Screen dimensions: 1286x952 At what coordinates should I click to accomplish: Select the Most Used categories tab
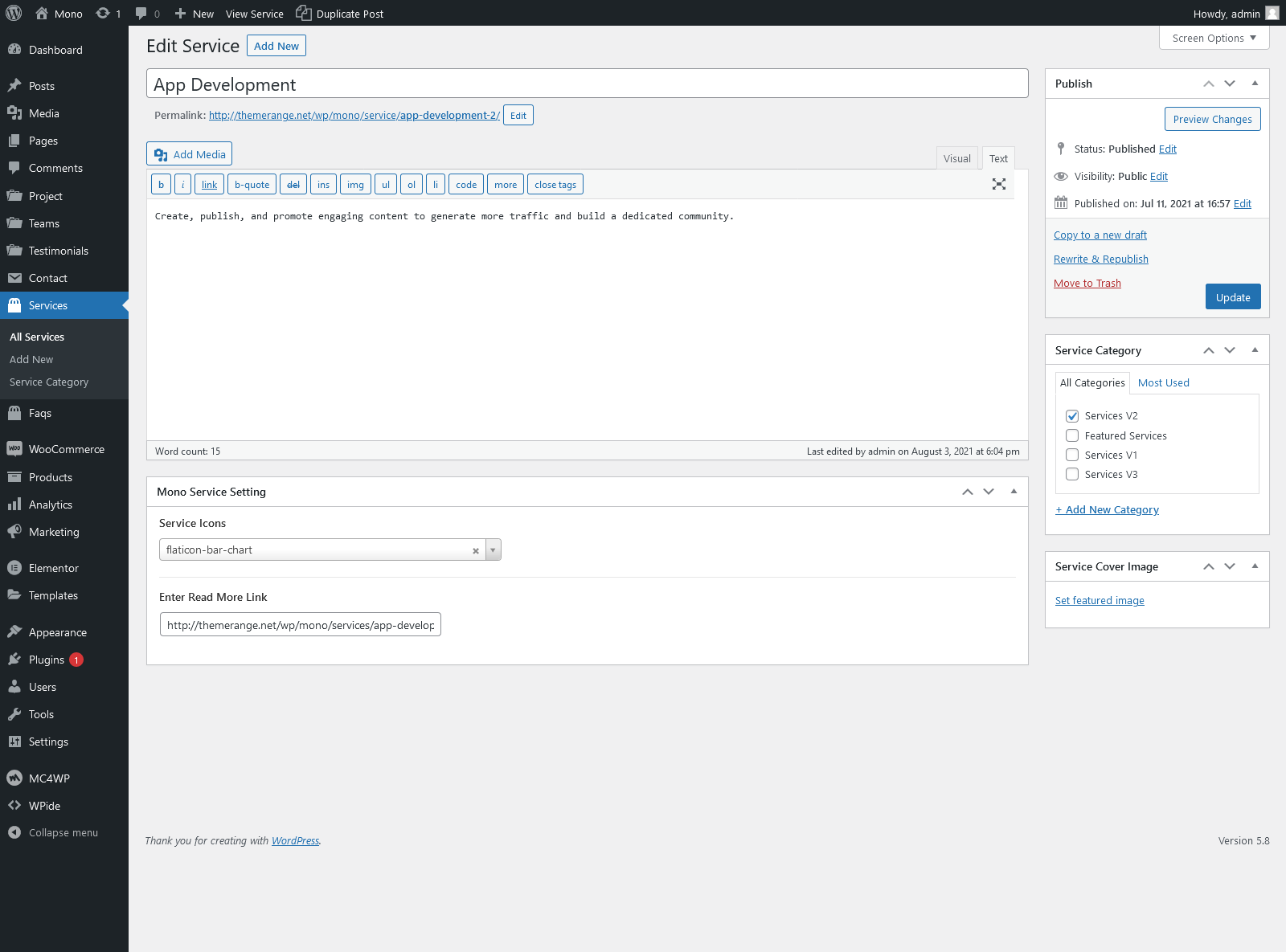(1163, 382)
